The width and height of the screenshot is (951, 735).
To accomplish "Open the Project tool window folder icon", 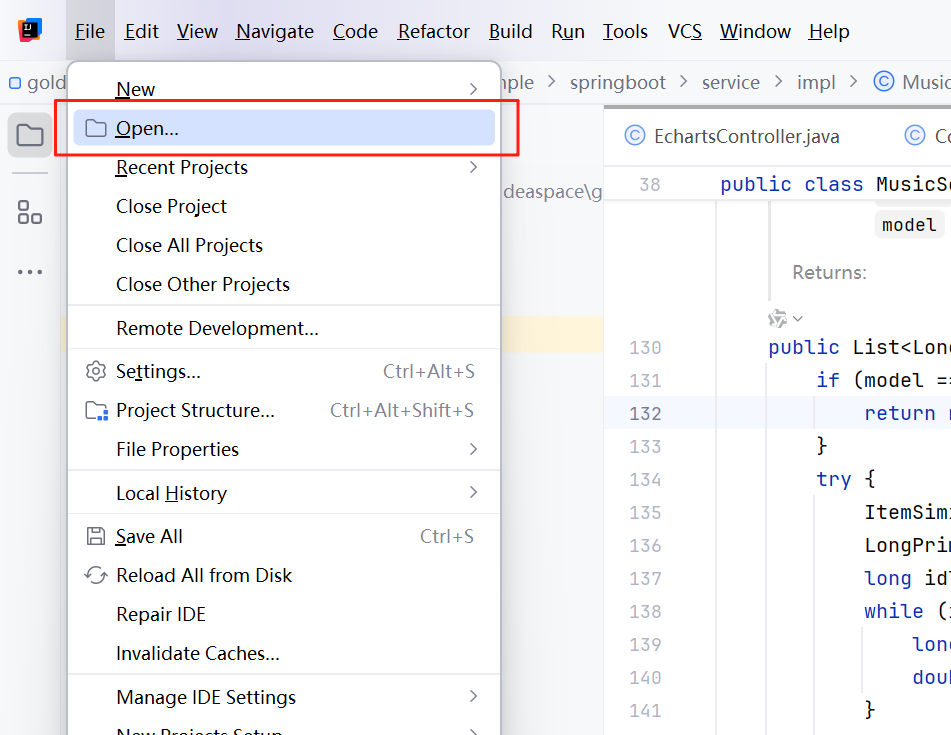I will [30, 135].
